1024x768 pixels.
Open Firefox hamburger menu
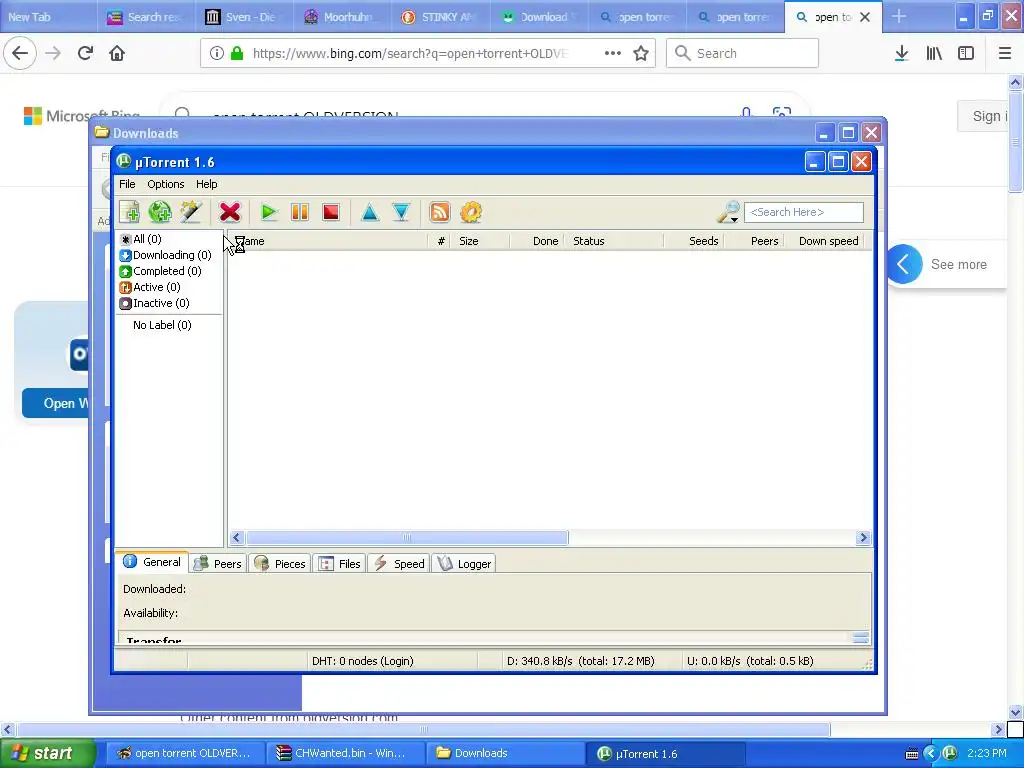tap(1005, 53)
